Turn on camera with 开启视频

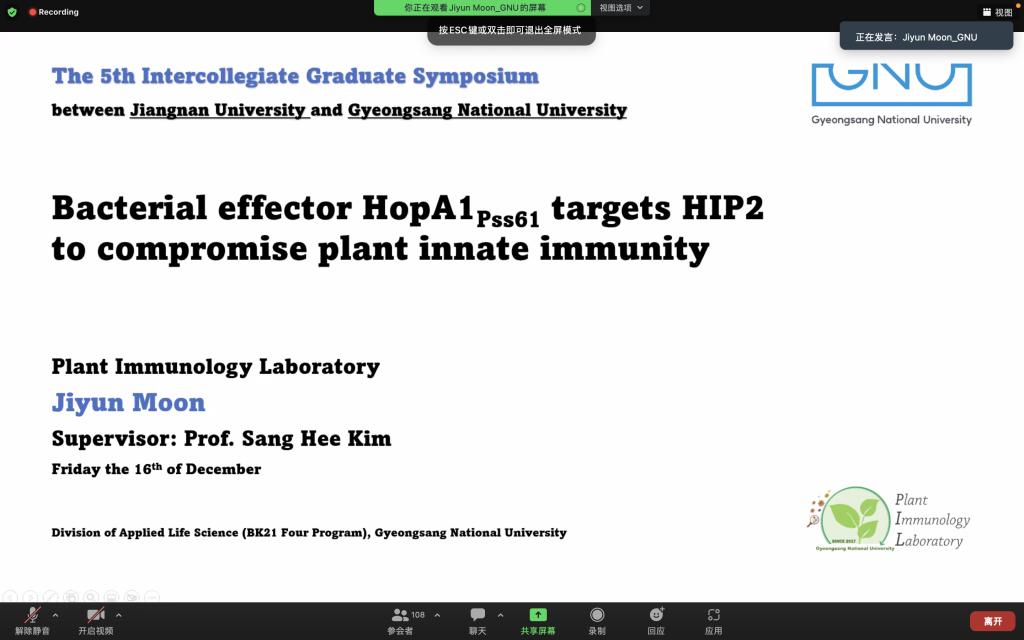(x=96, y=620)
